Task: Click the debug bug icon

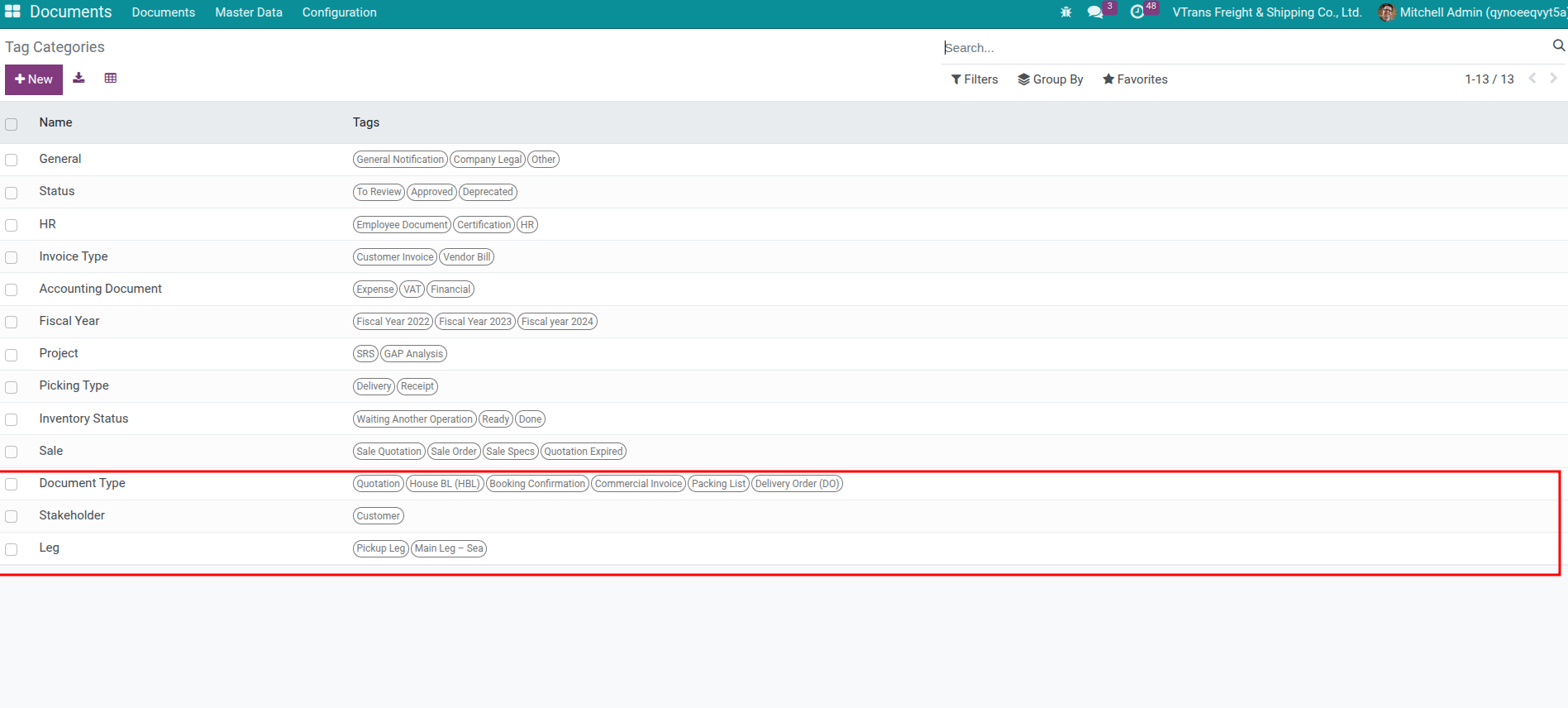Action: coord(1065,12)
